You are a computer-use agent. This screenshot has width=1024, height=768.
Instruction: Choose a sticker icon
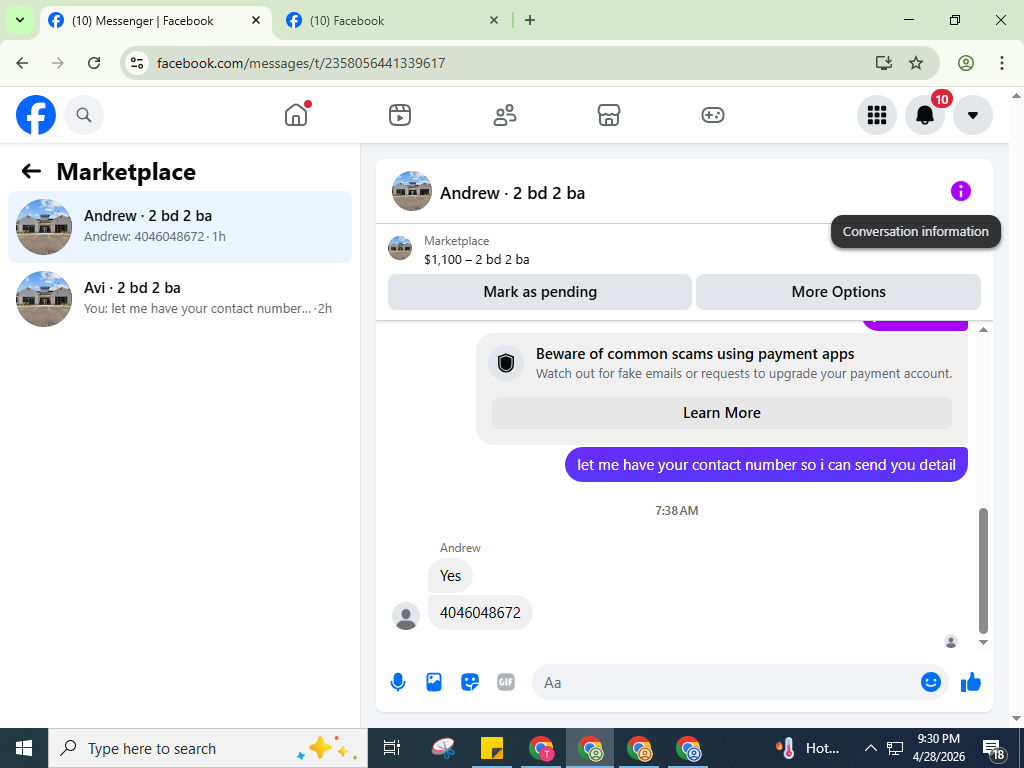coord(470,682)
